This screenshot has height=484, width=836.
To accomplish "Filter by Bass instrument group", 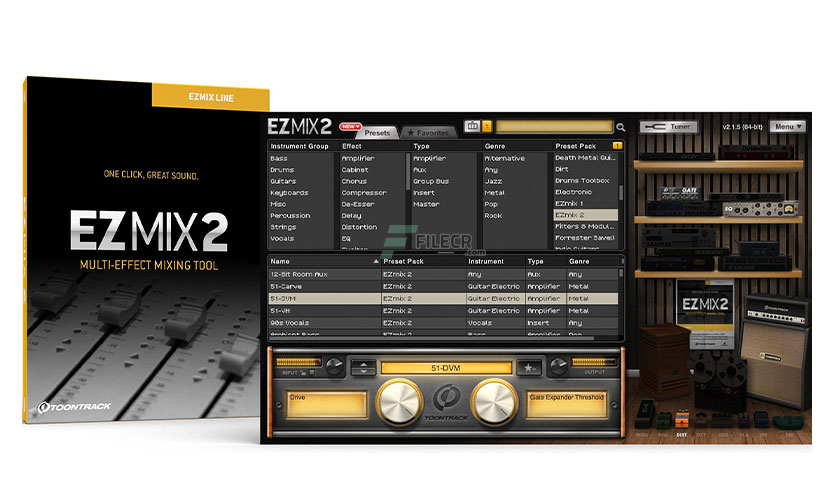I will (x=279, y=158).
